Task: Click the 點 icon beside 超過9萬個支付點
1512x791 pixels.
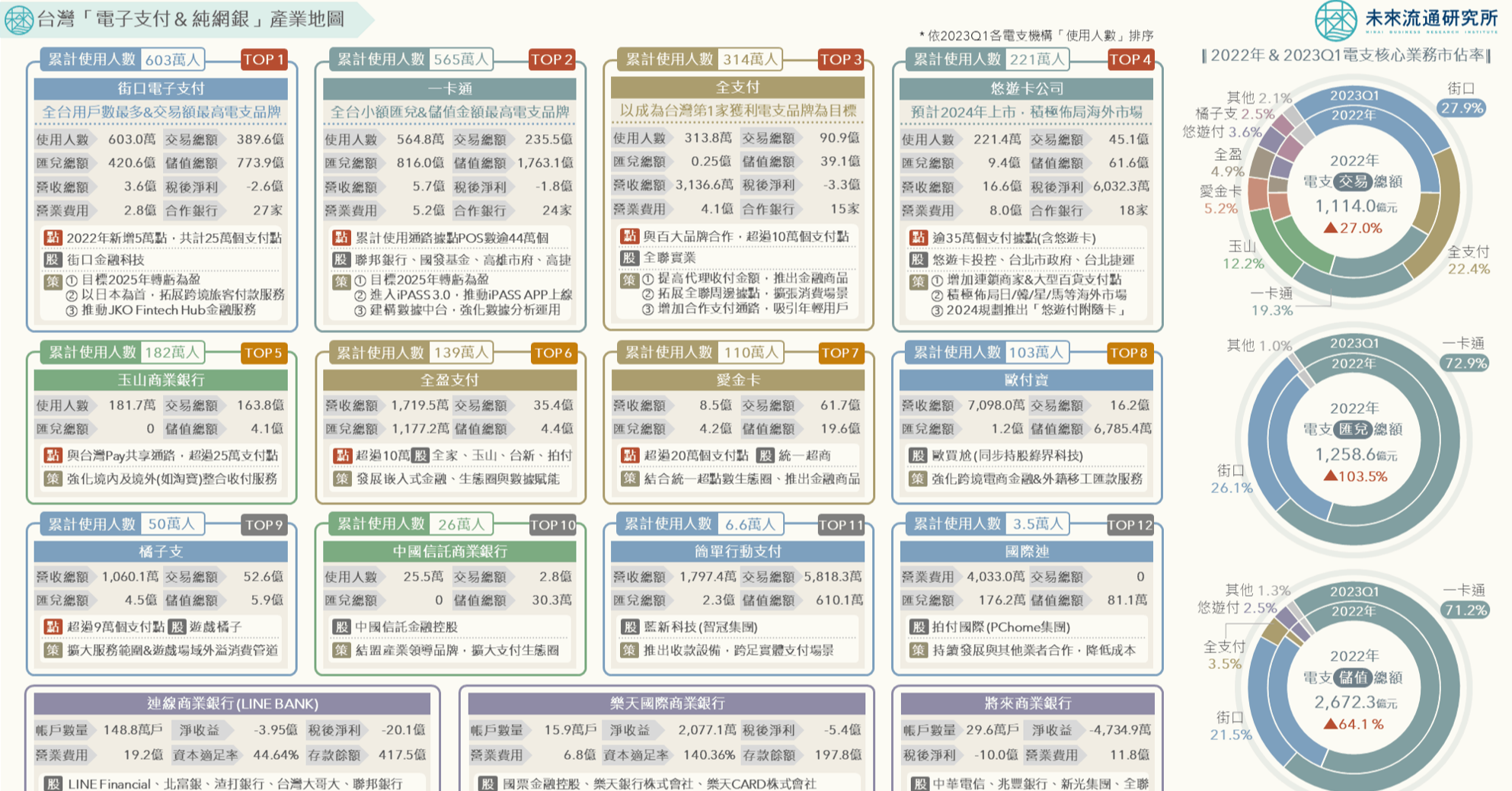Action: [x=53, y=626]
